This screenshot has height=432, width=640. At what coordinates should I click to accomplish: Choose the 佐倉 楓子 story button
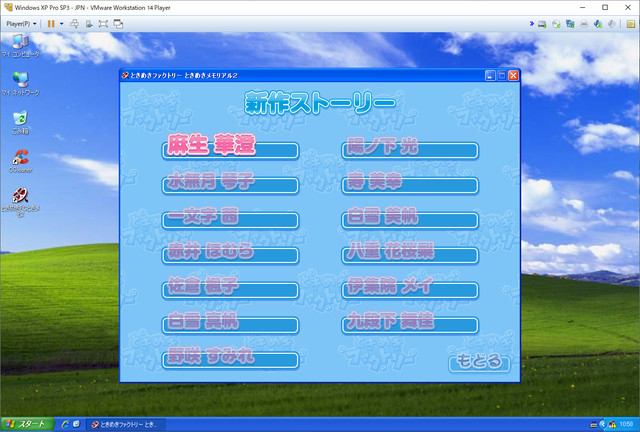230,290
